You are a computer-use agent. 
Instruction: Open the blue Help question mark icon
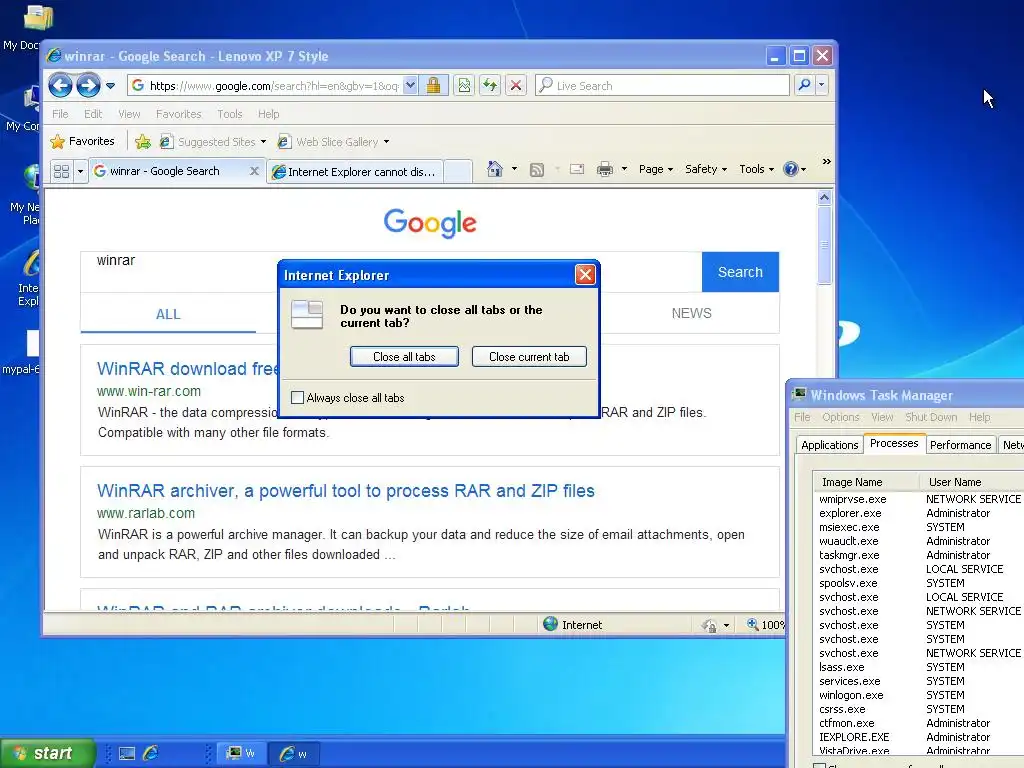pos(791,169)
